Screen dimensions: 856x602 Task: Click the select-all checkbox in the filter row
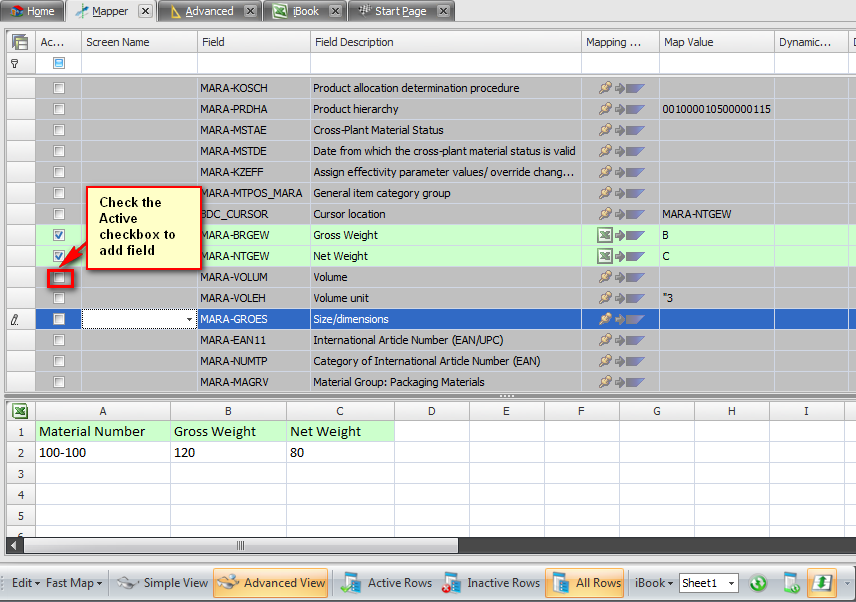pos(58,62)
